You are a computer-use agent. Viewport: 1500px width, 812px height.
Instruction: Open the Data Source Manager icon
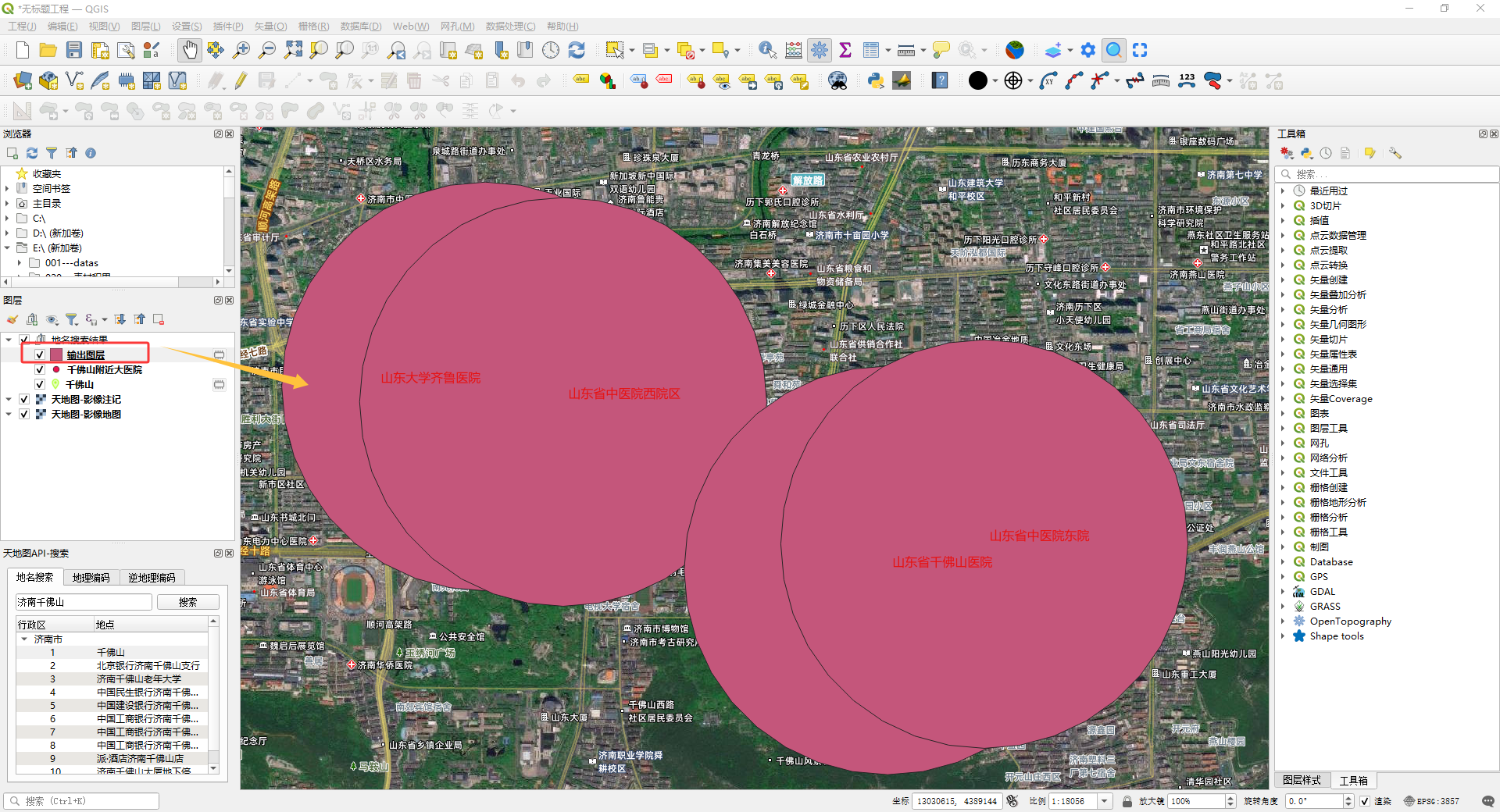[x=23, y=80]
